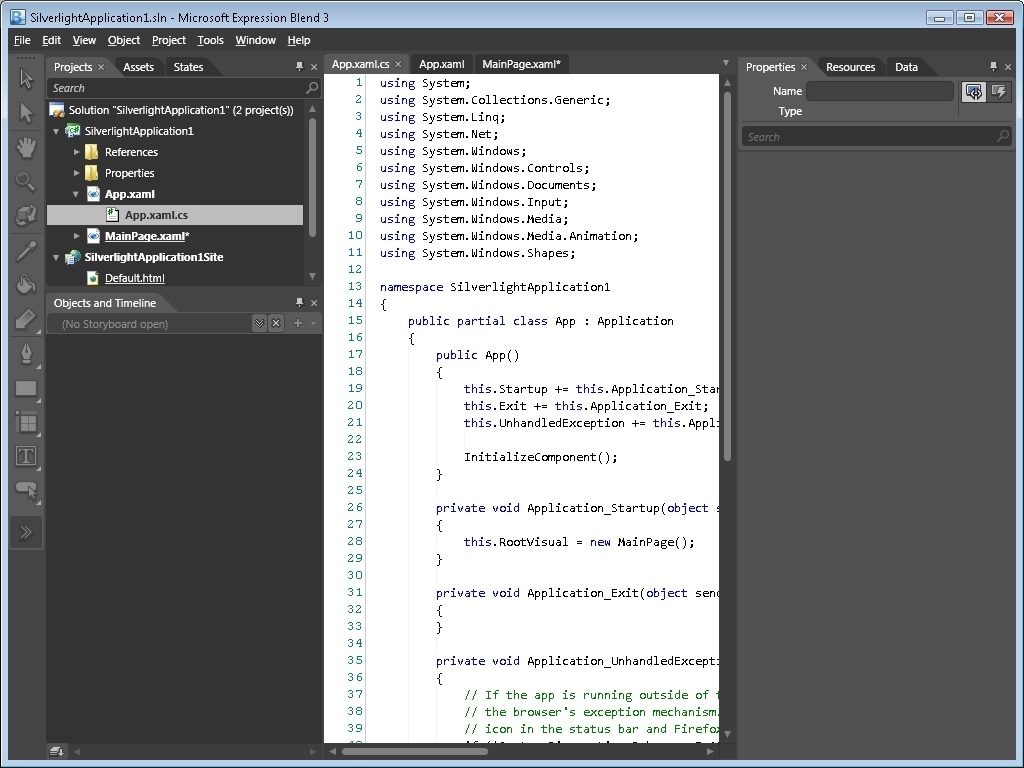Click the code editor horizontal scrollbar

[x=415, y=751]
